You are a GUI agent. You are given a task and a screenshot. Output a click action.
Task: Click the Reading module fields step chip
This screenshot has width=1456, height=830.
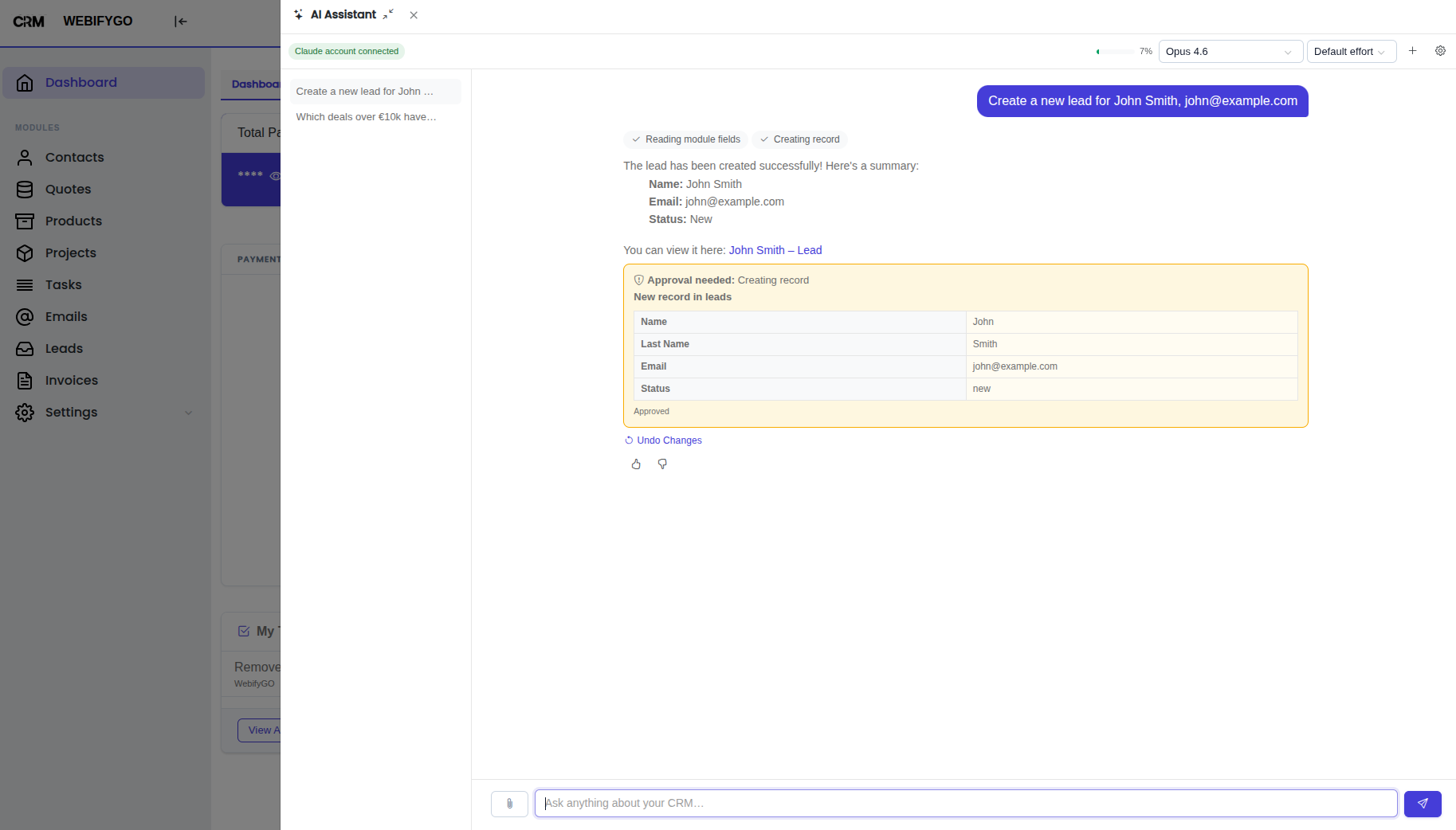[685, 139]
